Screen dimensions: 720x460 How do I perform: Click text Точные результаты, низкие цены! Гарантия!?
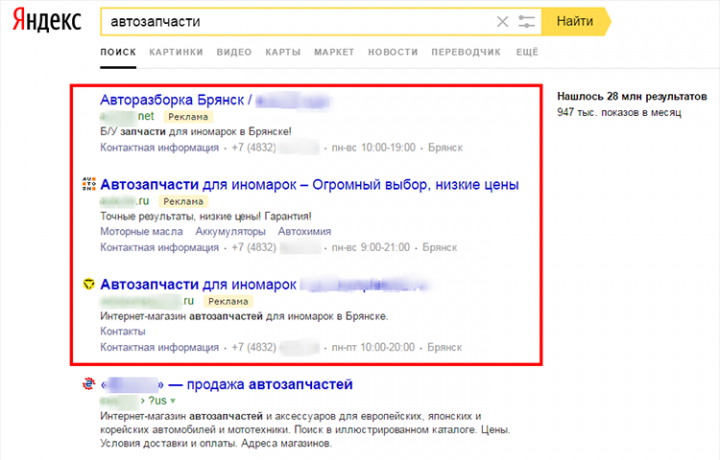coord(206,216)
